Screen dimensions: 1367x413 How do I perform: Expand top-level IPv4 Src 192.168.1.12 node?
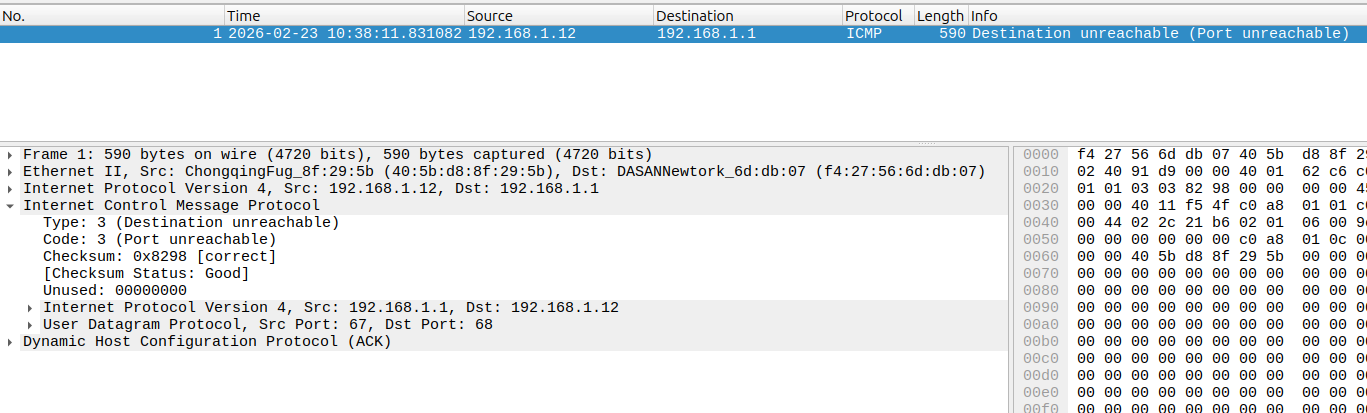(x=9, y=189)
